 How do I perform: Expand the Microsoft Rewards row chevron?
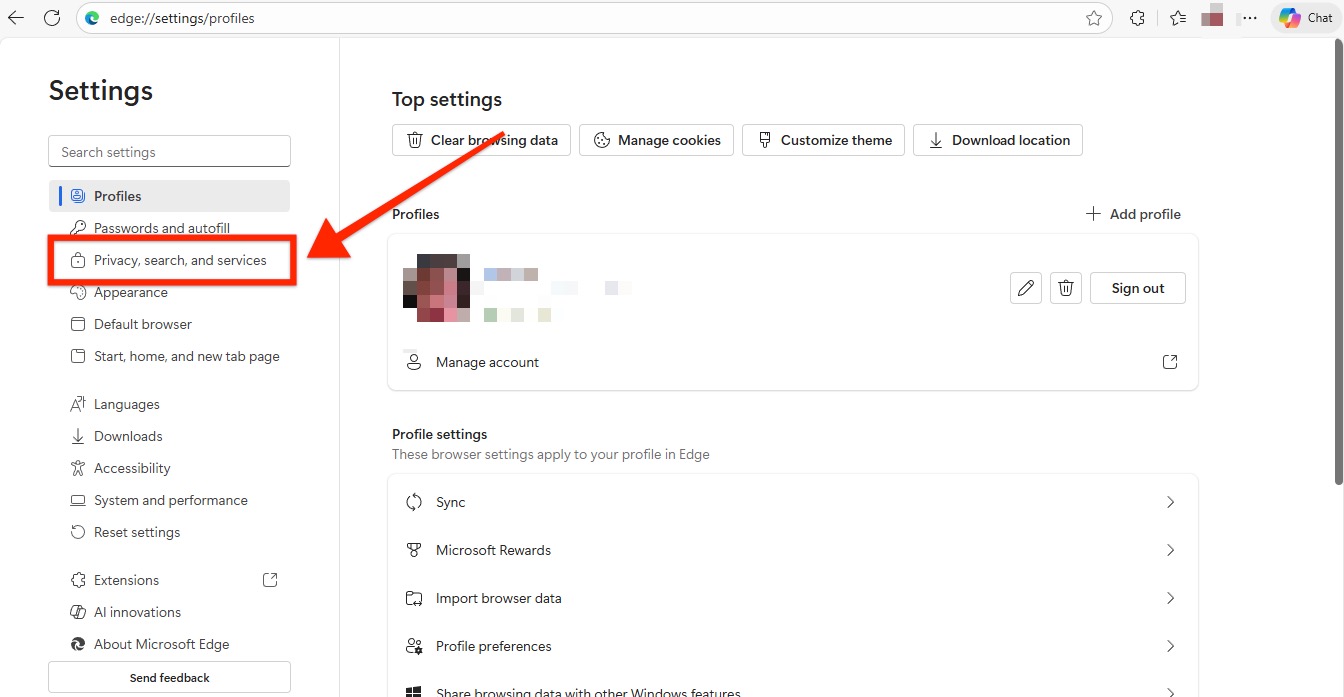(1170, 550)
